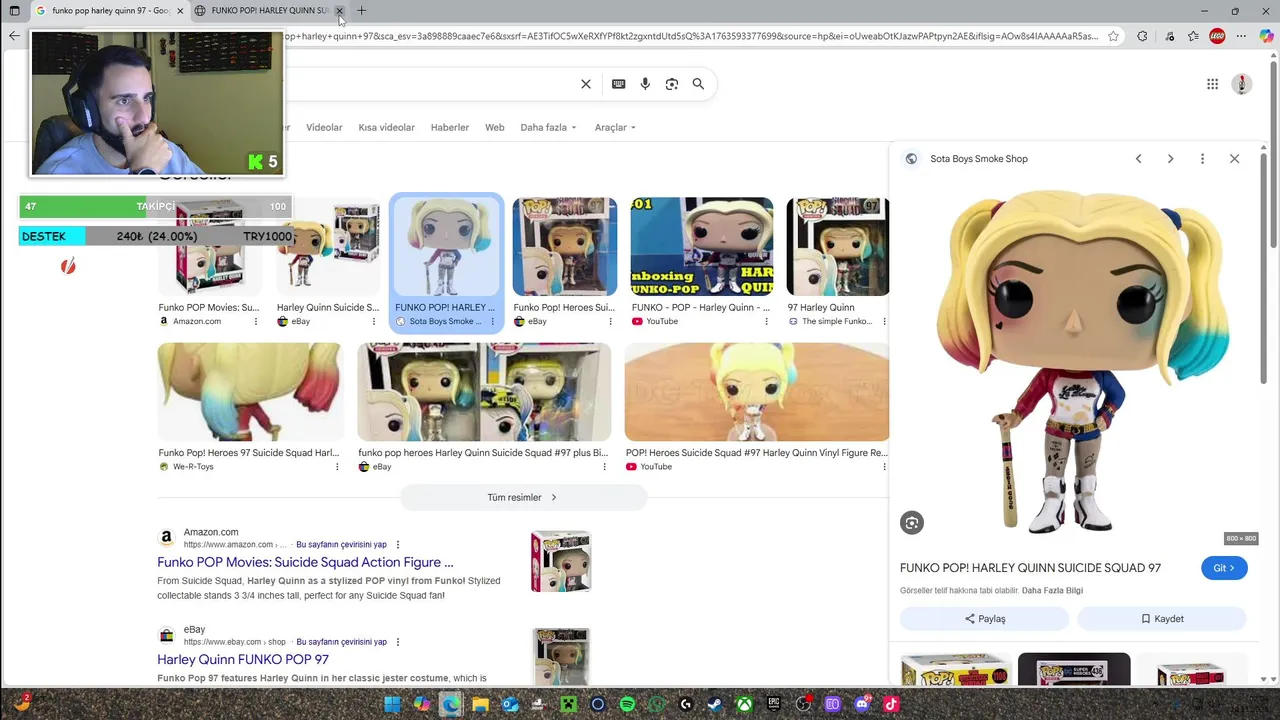The image size is (1280, 720).
Task: Show previous image in preview panel
Action: (1138, 159)
